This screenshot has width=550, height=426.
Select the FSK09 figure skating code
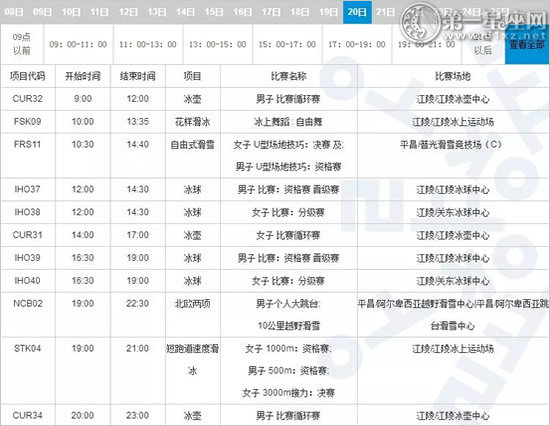click(27, 121)
